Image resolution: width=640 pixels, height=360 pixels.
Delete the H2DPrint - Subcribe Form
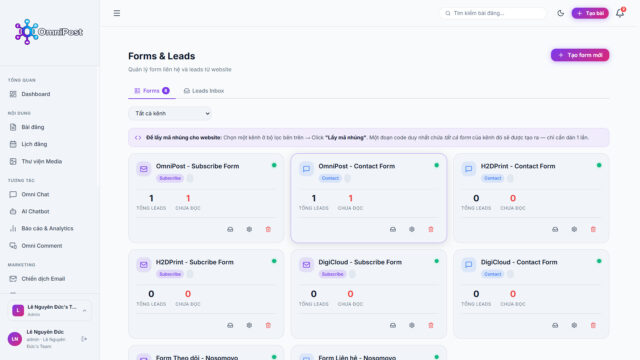pyautogui.click(x=268, y=325)
